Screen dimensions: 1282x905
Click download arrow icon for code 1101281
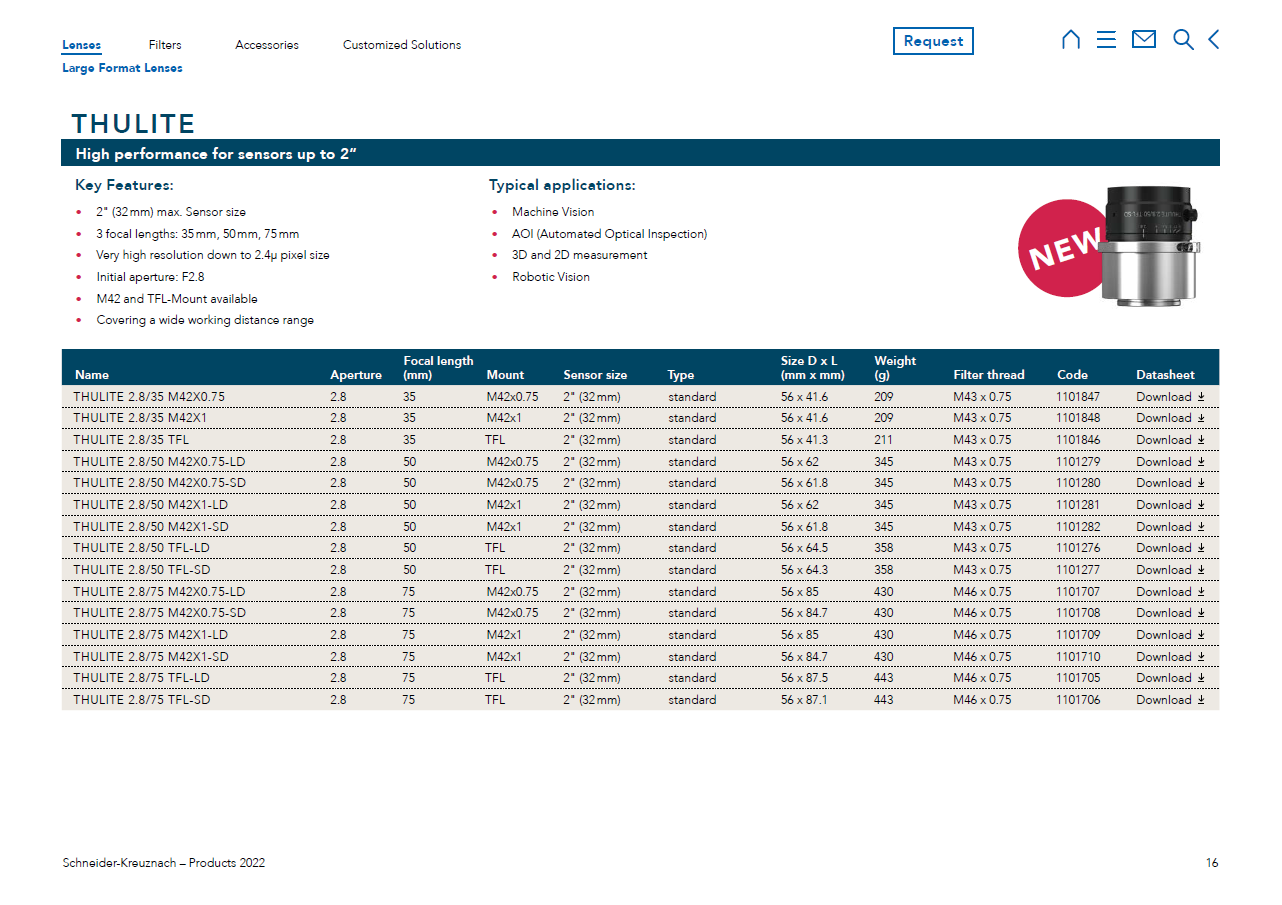click(x=1201, y=505)
